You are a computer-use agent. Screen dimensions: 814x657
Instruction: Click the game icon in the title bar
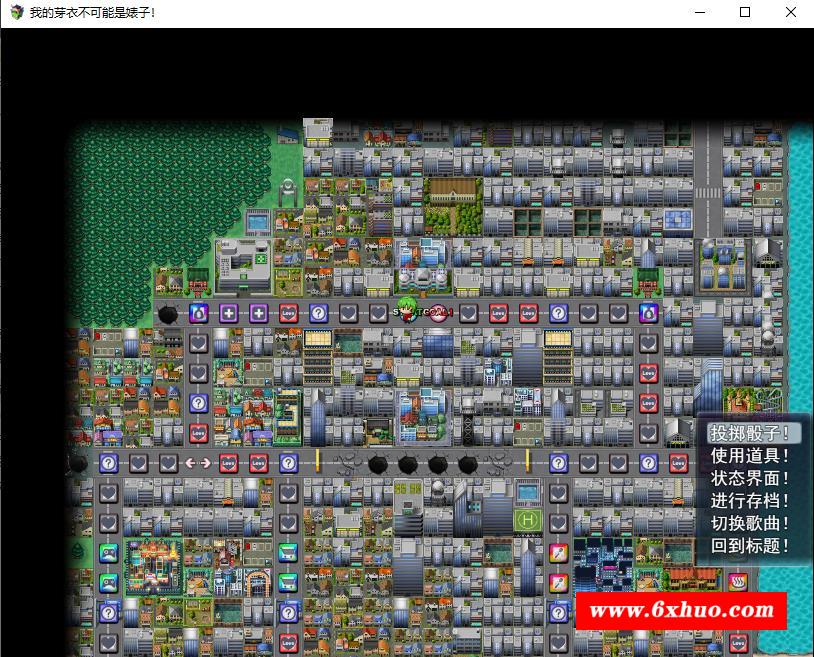pyautogui.click(x=17, y=12)
